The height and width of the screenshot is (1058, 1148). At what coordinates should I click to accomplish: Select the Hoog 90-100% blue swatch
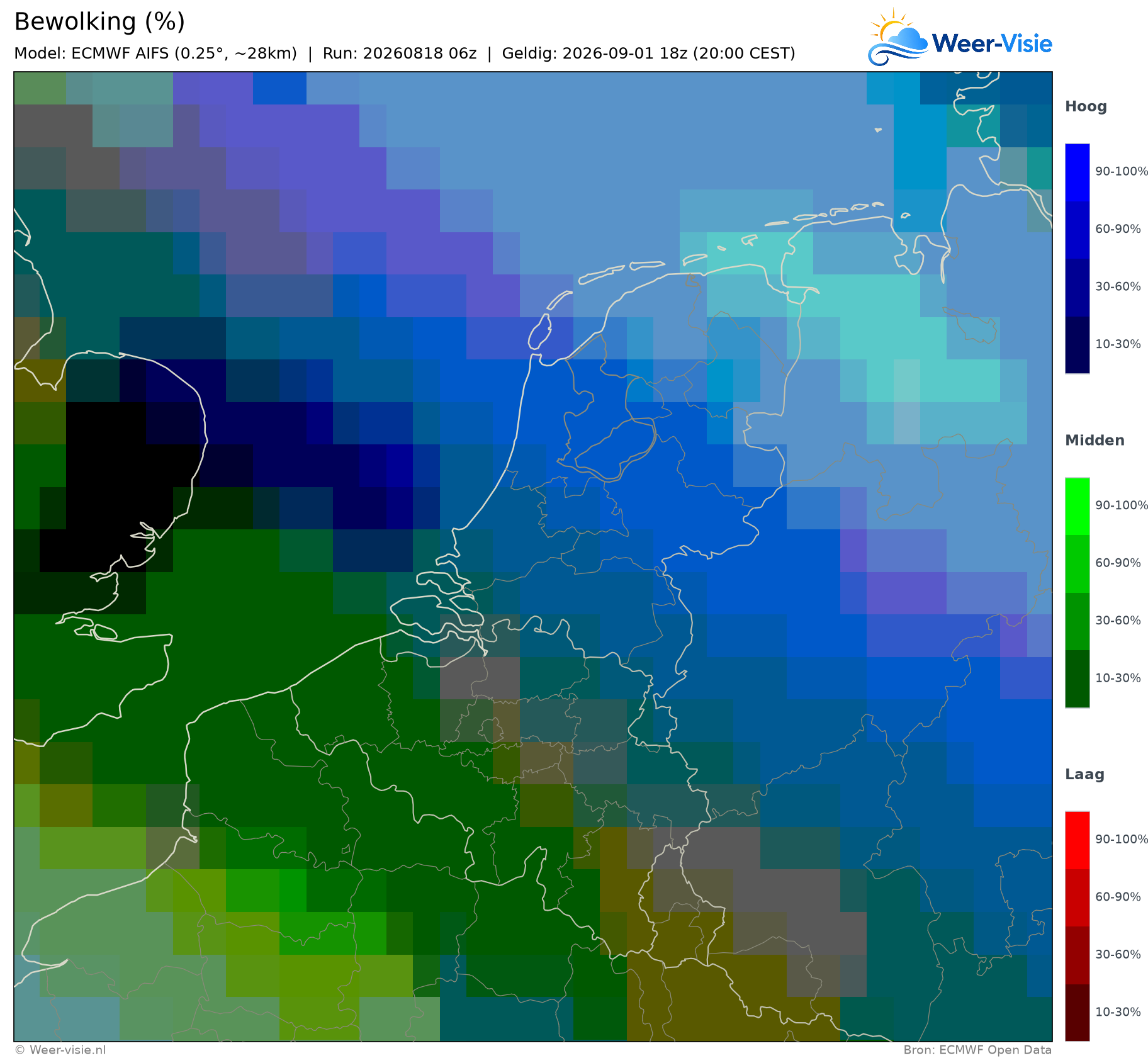[1078, 172]
